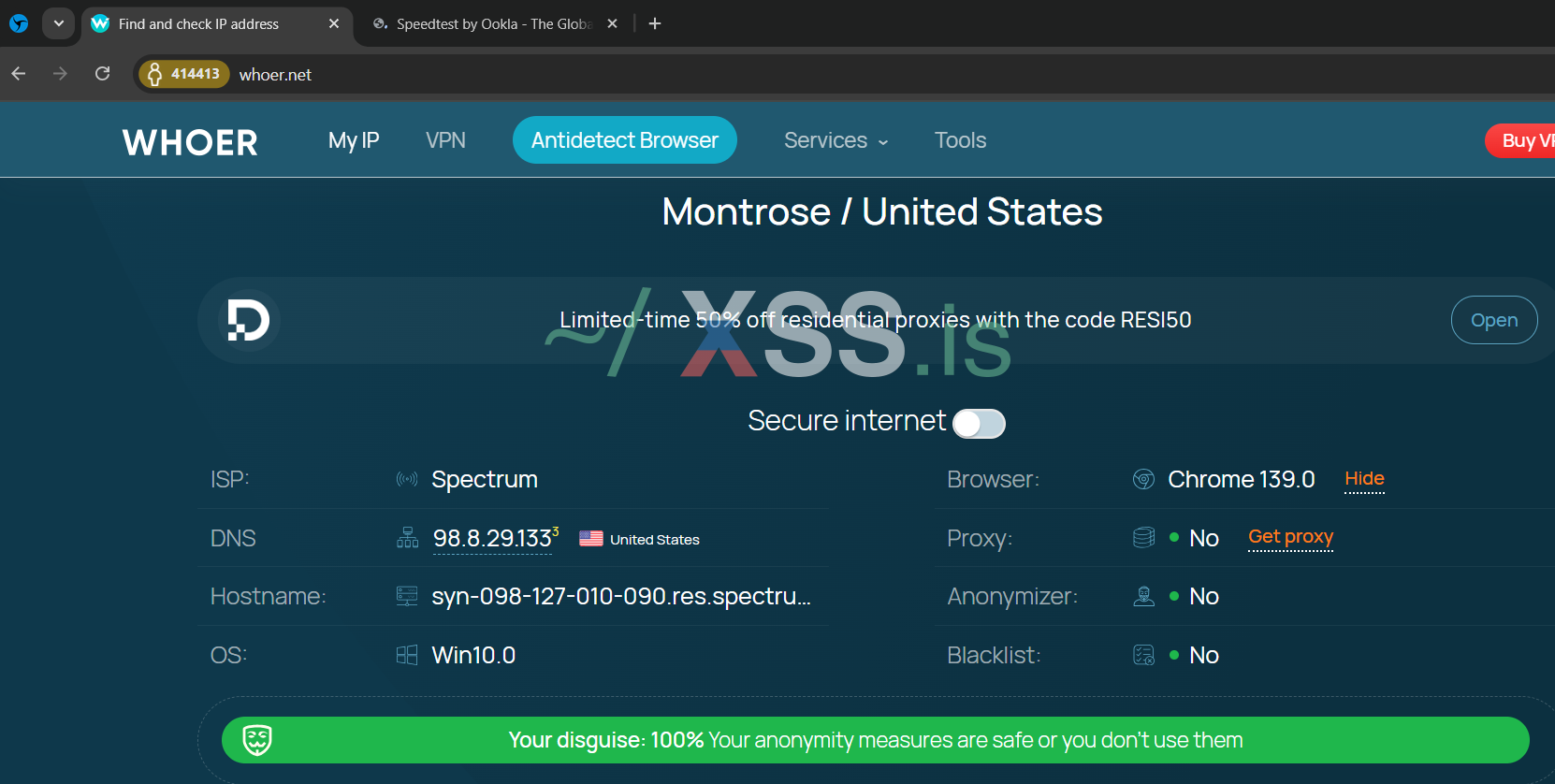Image resolution: width=1555 pixels, height=784 pixels.
Task: Click the Blacklist status value No
Action: coord(1204,655)
